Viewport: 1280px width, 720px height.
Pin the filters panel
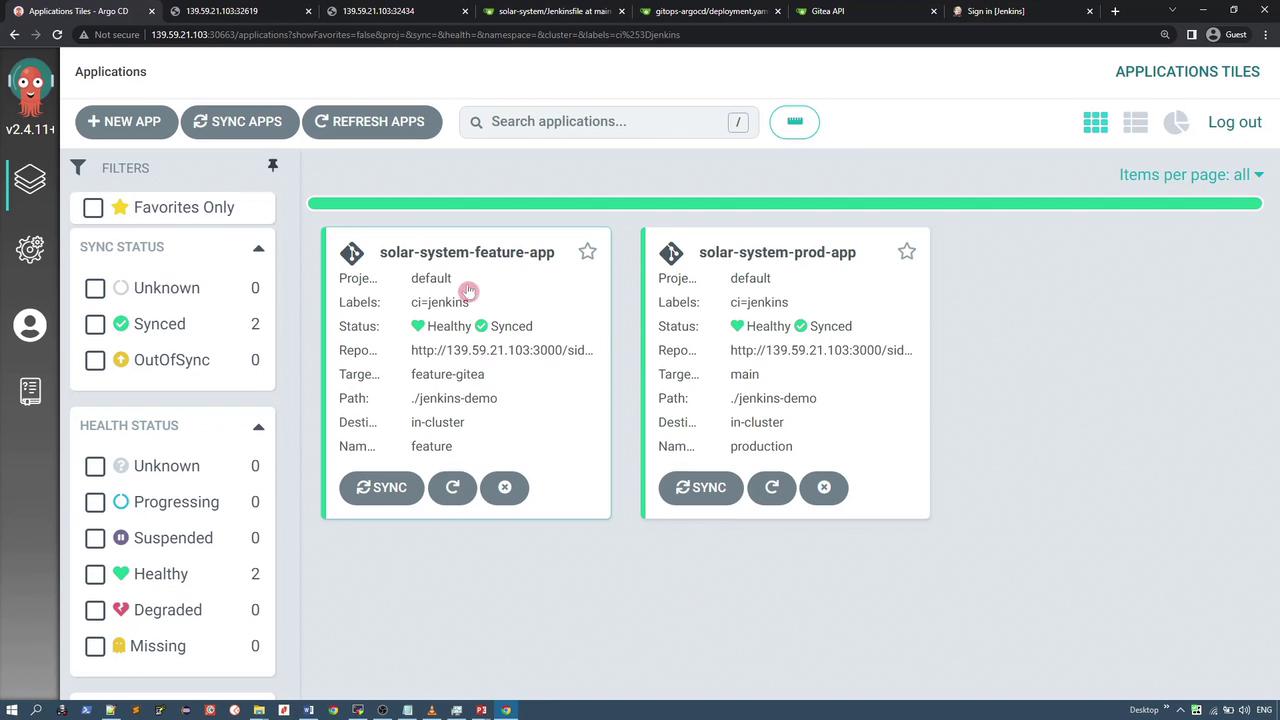coord(272,165)
